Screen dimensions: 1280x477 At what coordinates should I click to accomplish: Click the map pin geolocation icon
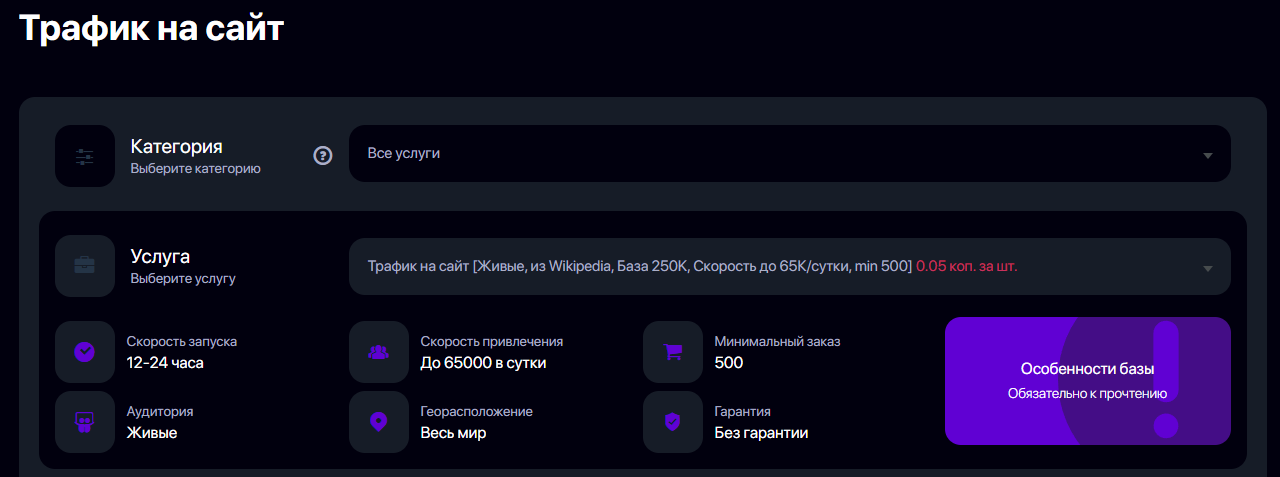(x=378, y=422)
